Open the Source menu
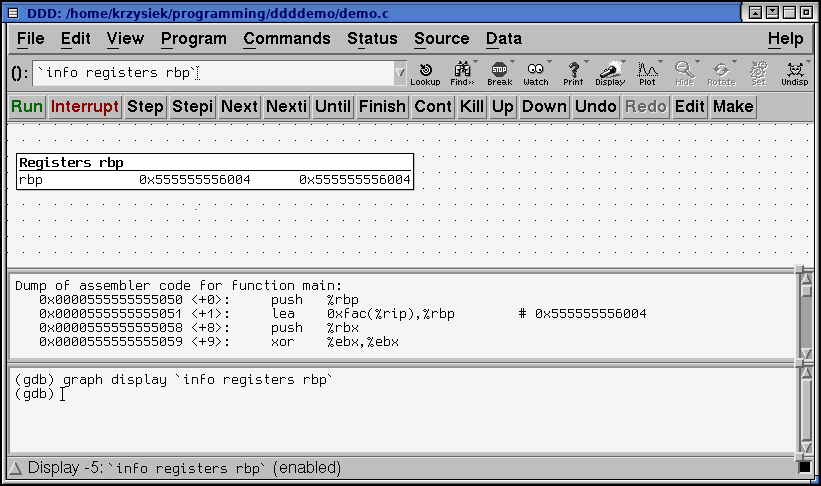The width and height of the screenshot is (821, 486). [x=441, y=39]
